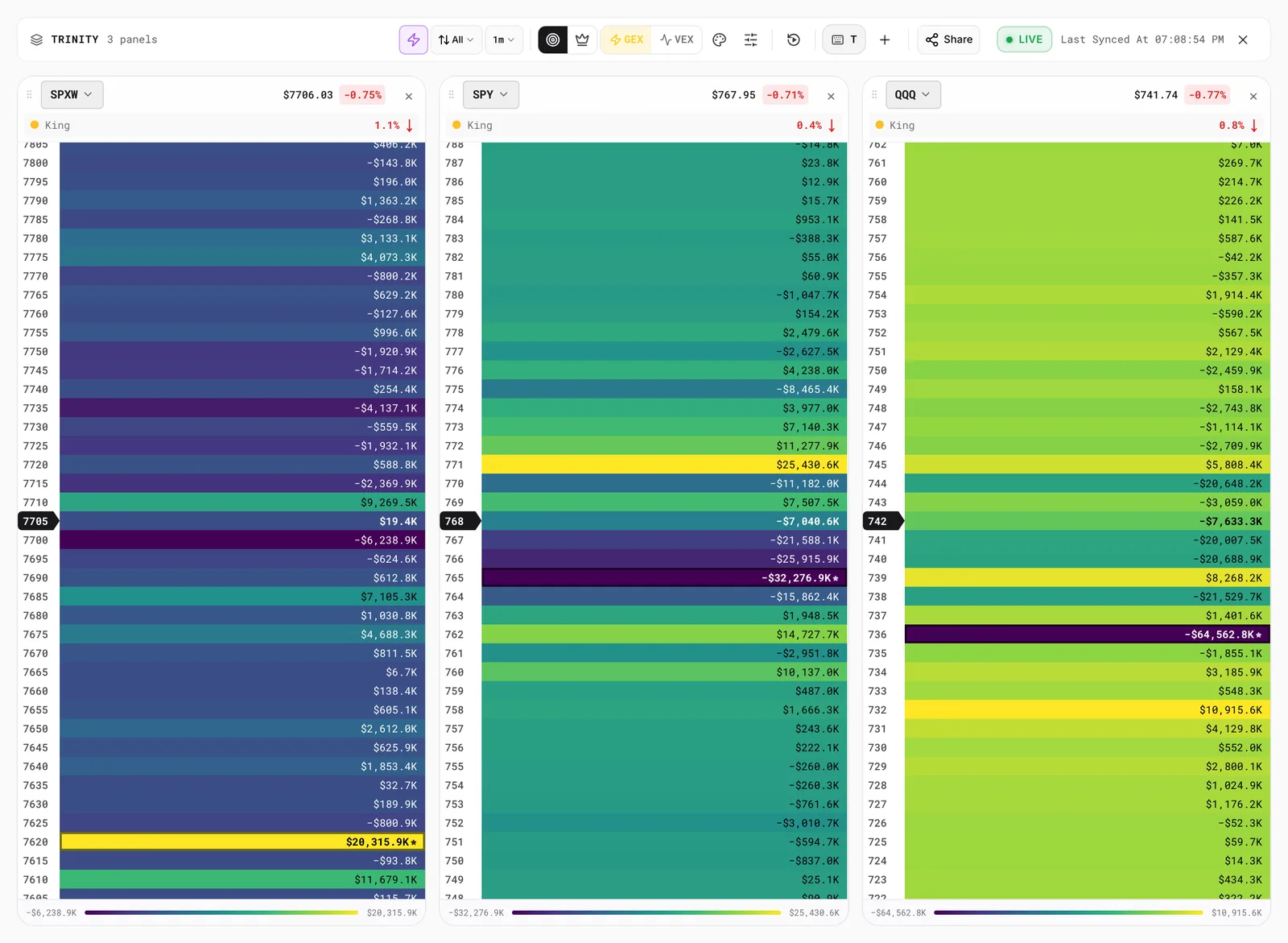1288x943 pixels.
Task: Select SPY current price marker 768
Action: coord(460,521)
